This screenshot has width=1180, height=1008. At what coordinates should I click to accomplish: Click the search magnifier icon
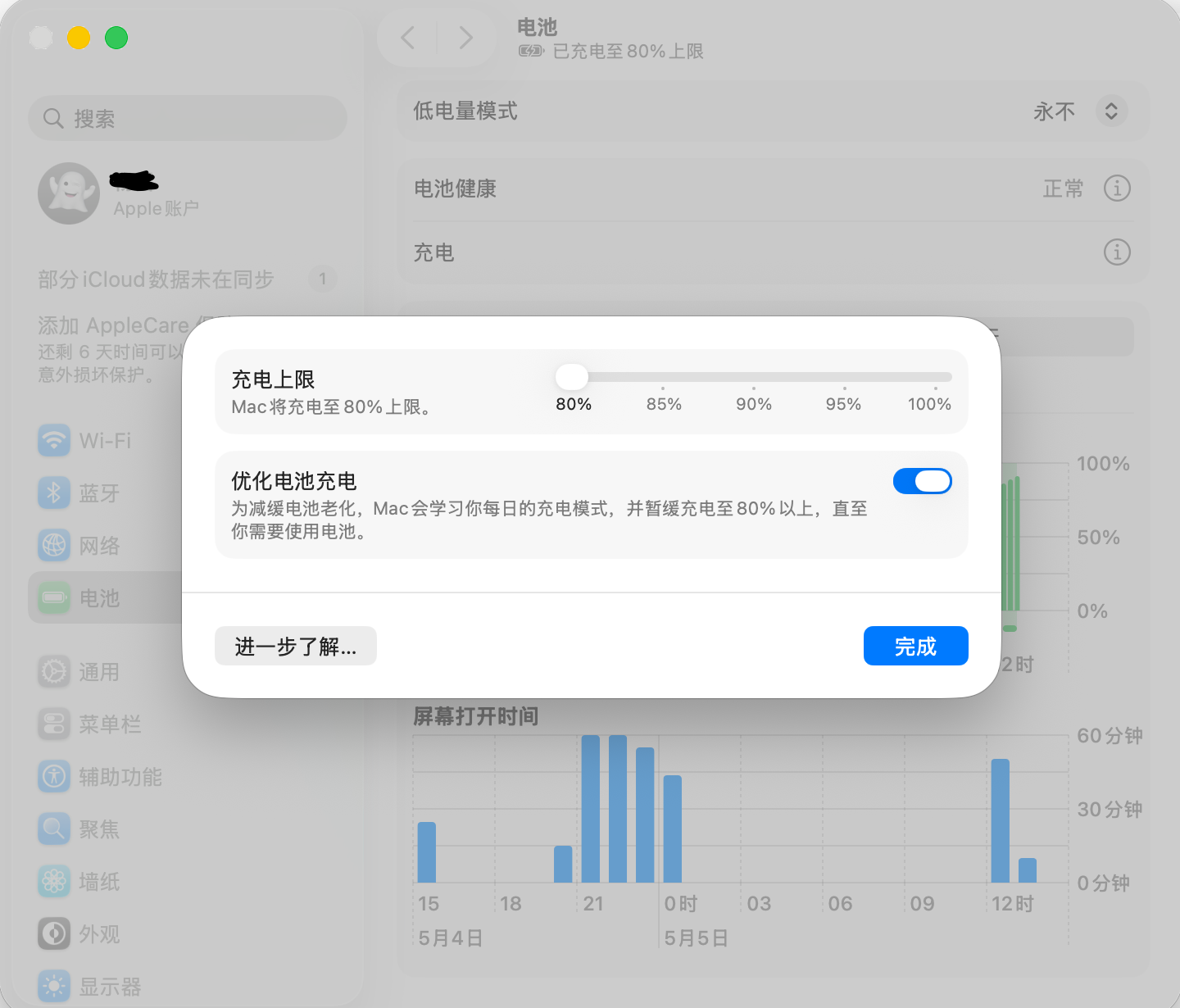click(53, 118)
